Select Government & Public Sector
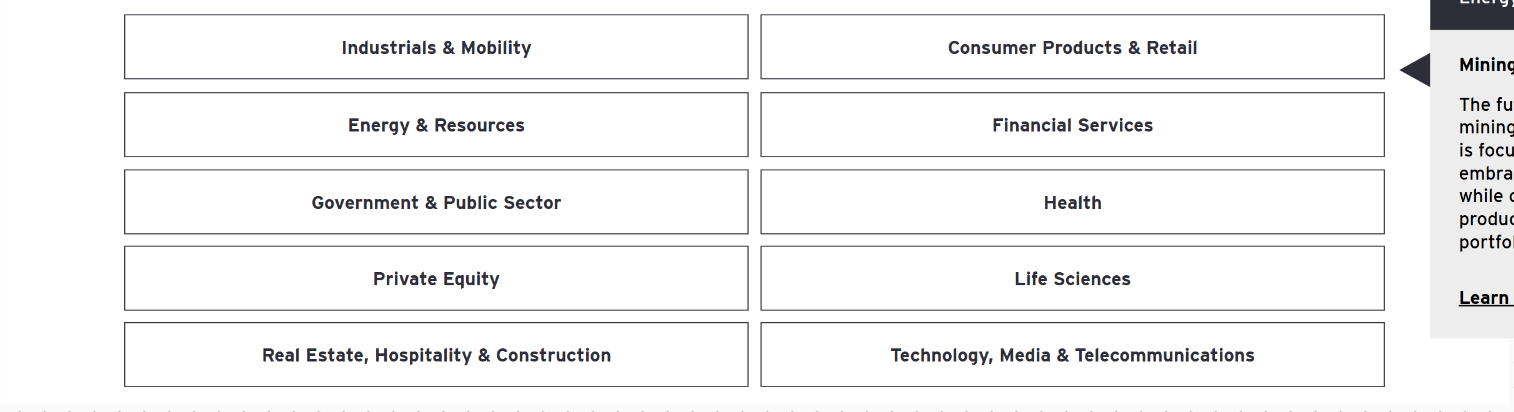The image size is (1514, 412). click(436, 202)
